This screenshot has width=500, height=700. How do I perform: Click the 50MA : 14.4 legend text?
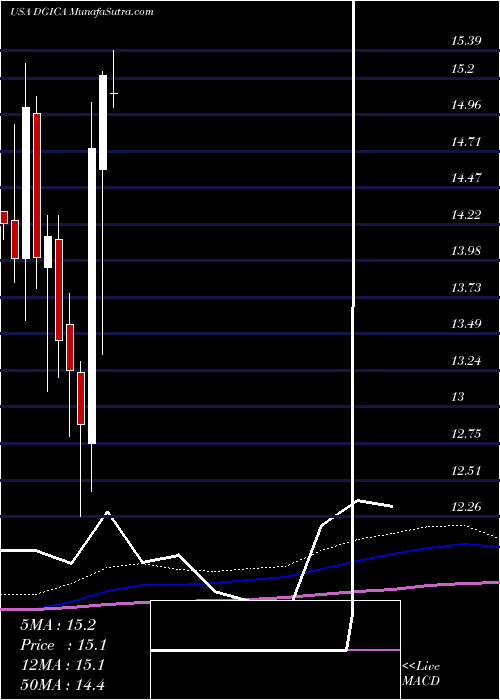click(63, 684)
